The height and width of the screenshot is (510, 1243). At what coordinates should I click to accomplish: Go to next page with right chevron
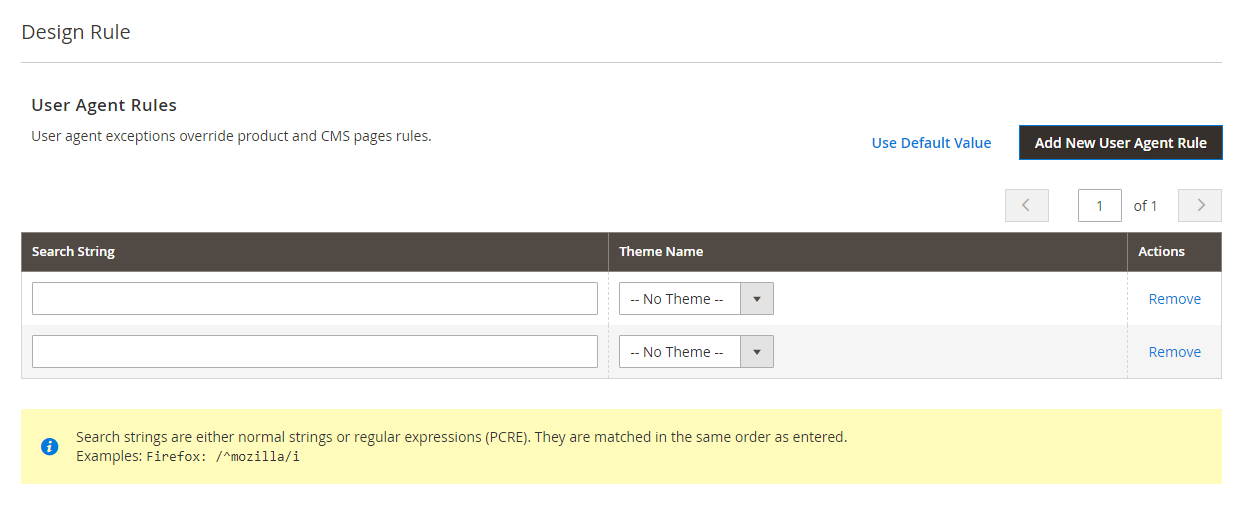[x=1200, y=205]
